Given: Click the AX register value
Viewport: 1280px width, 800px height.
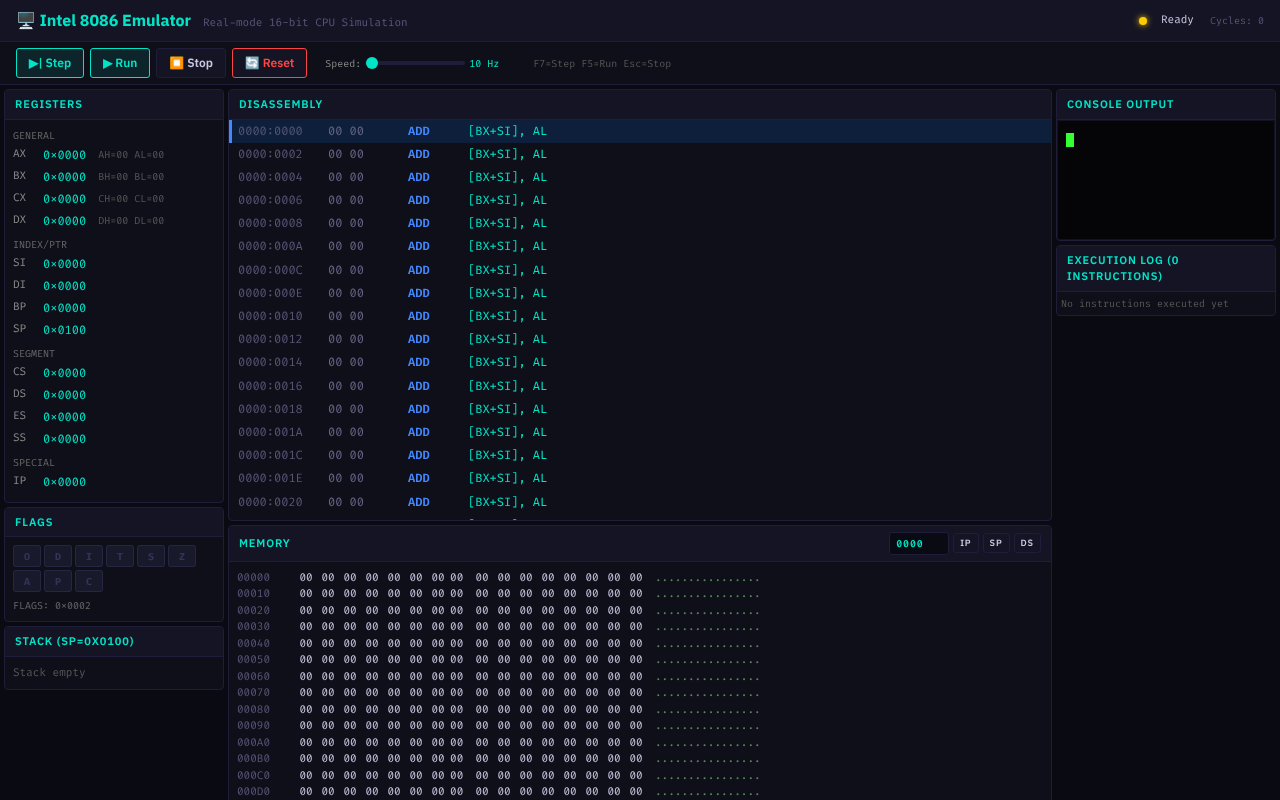Looking at the screenshot, I should click(x=64, y=155).
